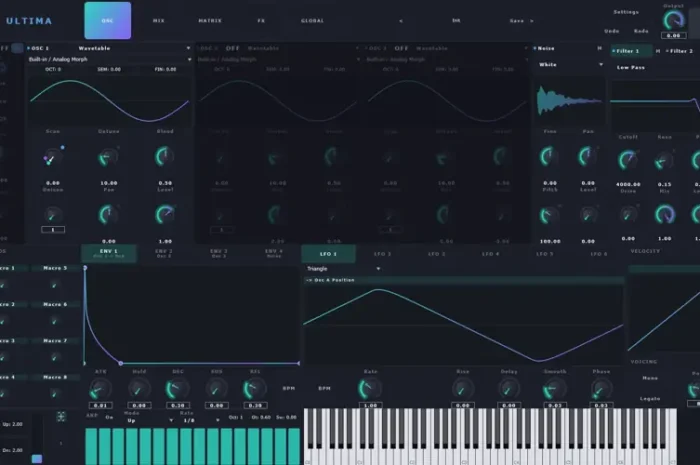Toggle the LFO BPM sync

coord(325,388)
